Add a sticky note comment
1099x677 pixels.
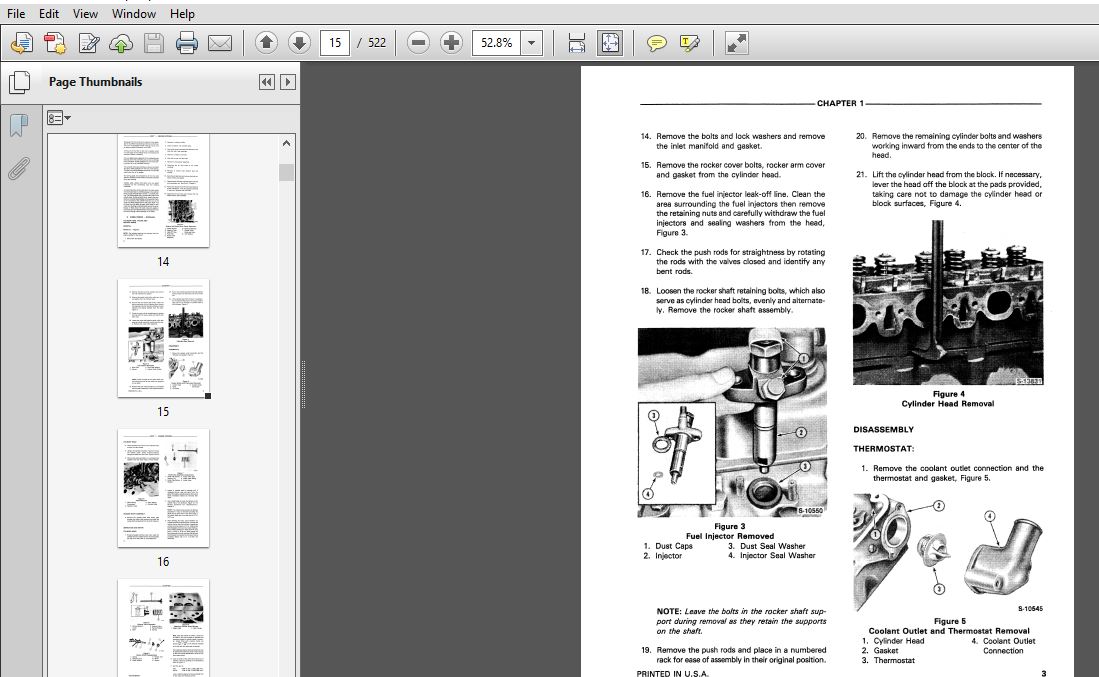pos(656,43)
